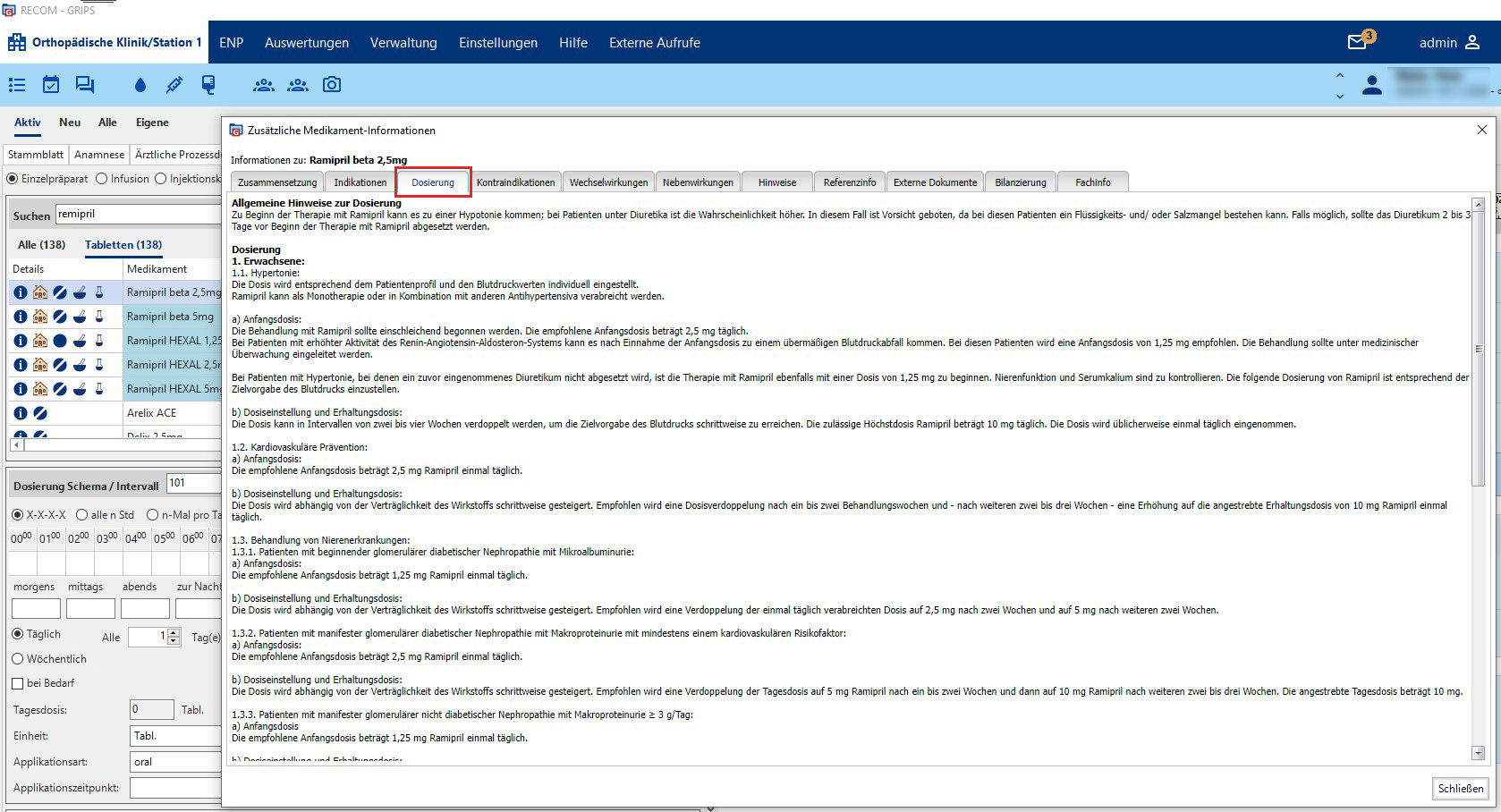Viewport: 1501px width, 812px height.
Task: Click the calendar checkmark toolbar icon
Action: pyautogui.click(x=51, y=85)
